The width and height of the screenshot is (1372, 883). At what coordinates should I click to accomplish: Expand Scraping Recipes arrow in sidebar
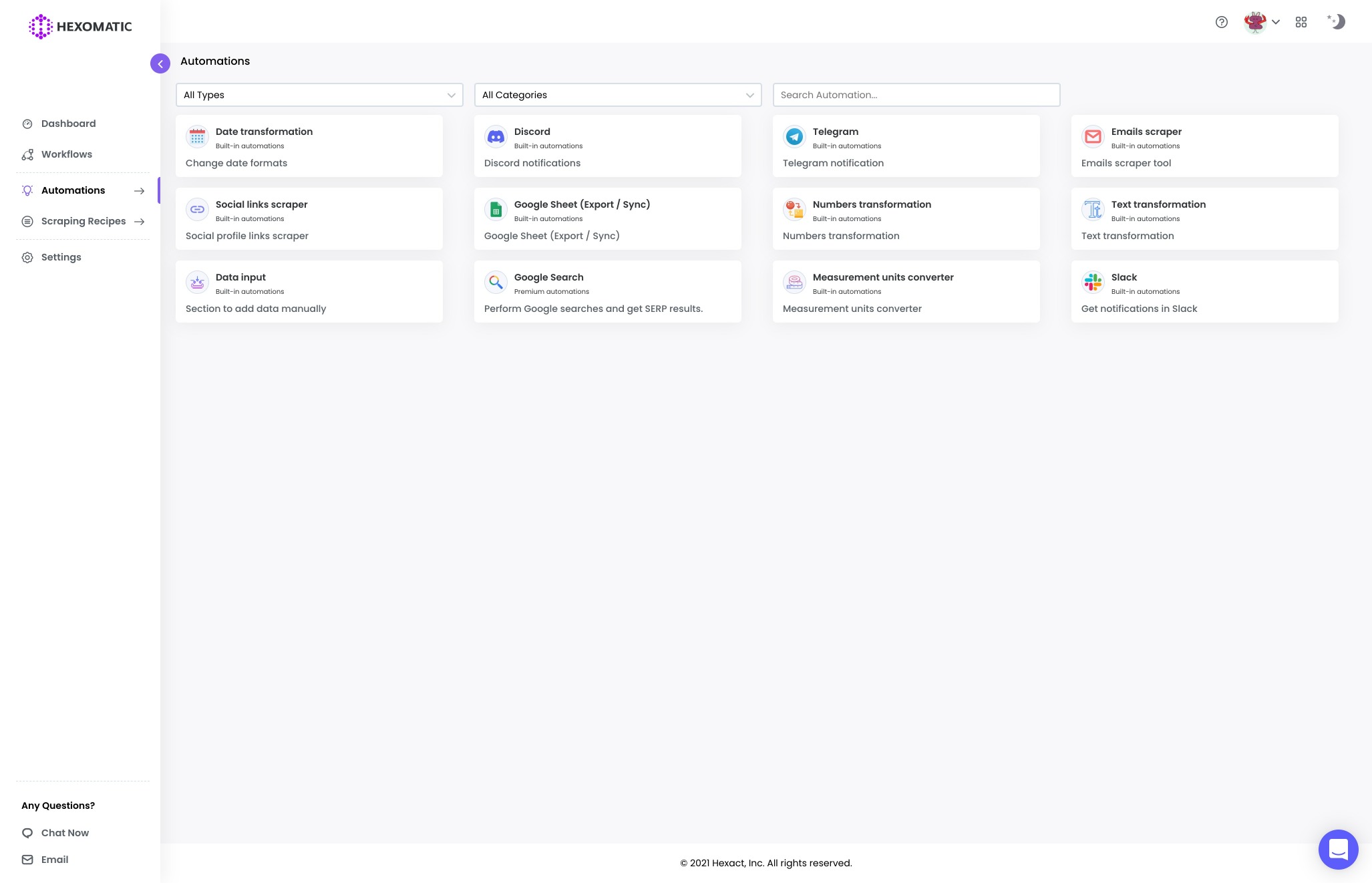(x=139, y=221)
